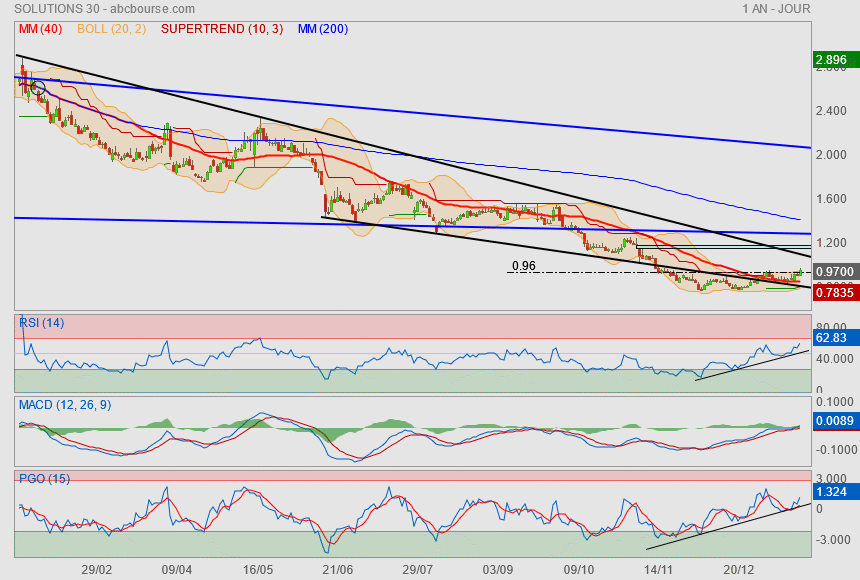Select the RSI (14) panel title
This screenshot has height=580, width=860.
(x=43, y=322)
